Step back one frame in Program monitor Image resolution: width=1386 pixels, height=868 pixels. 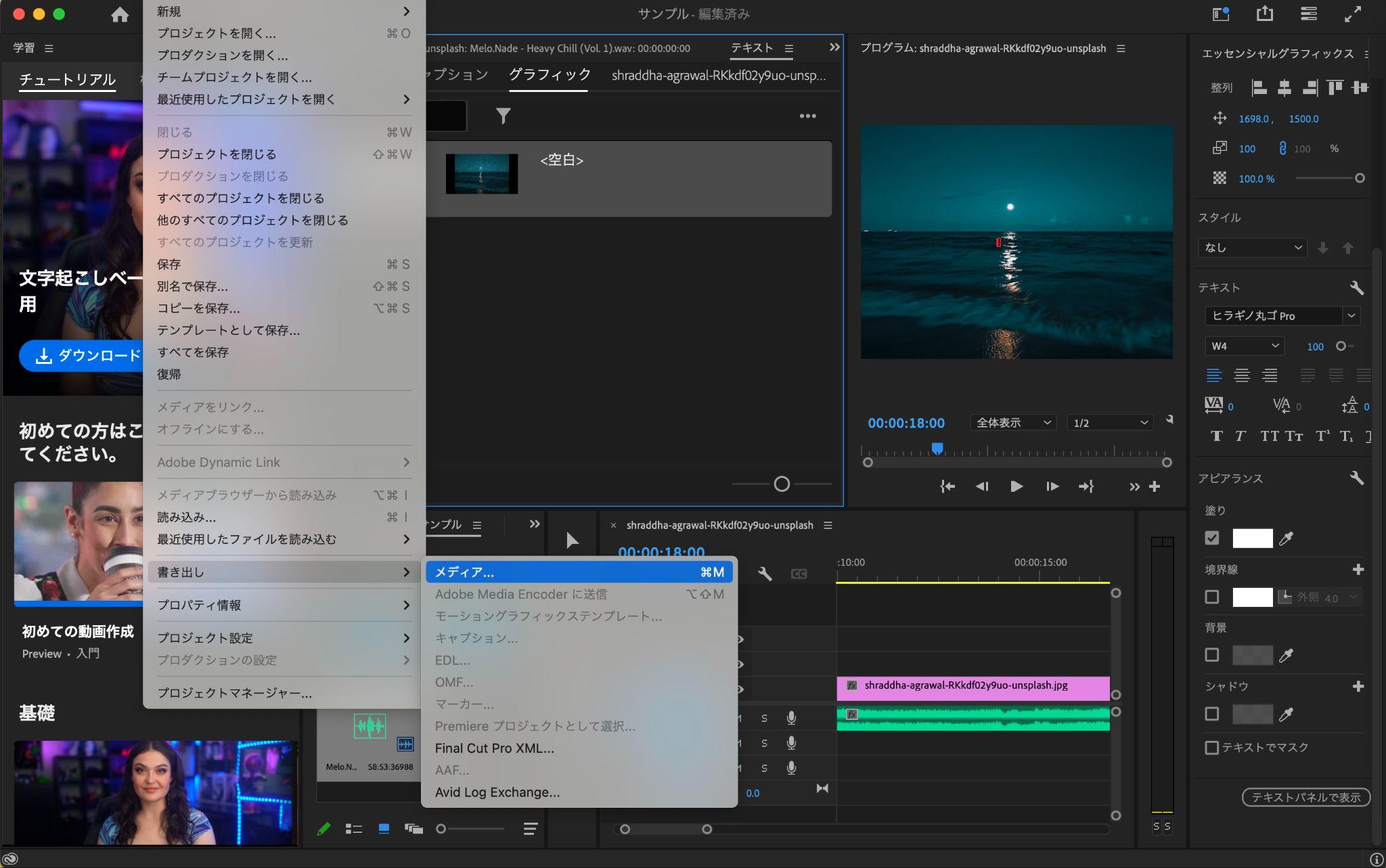pos(981,486)
